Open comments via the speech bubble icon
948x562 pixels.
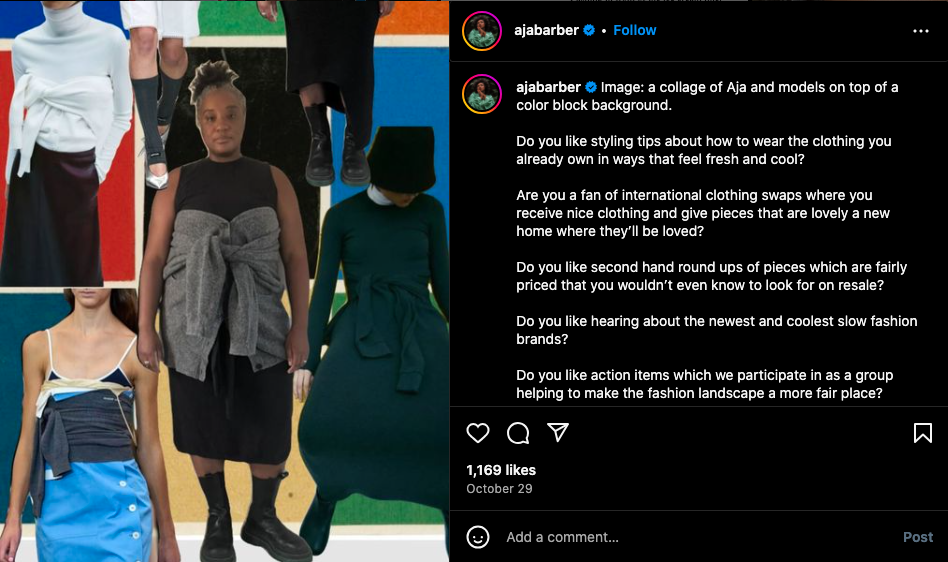[x=518, y=433]
